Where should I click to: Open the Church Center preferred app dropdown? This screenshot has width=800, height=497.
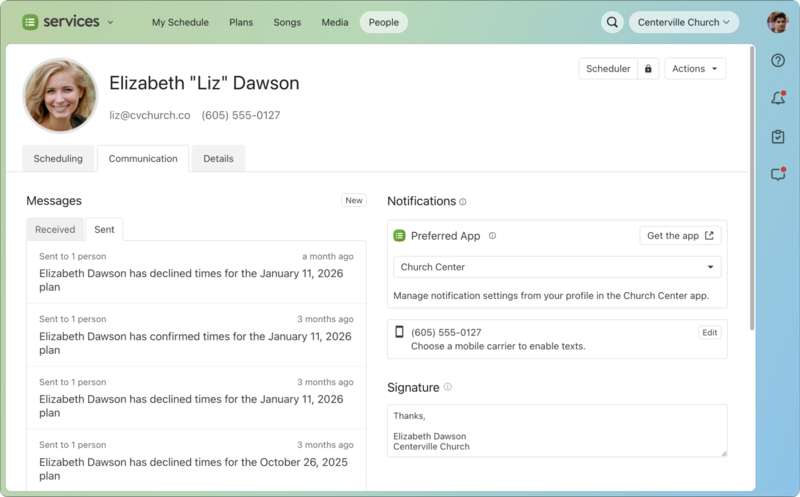[557, 267]
